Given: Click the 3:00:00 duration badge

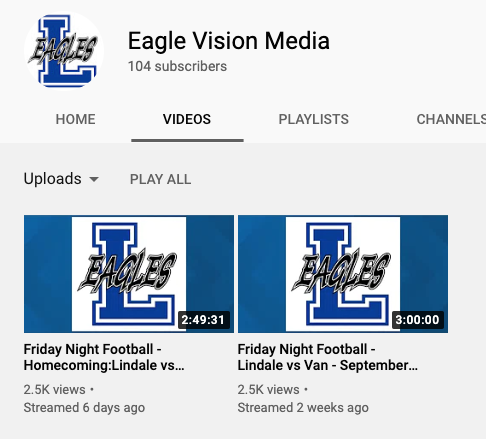Looking at the screenshot, I should click(x=417, y=320).
